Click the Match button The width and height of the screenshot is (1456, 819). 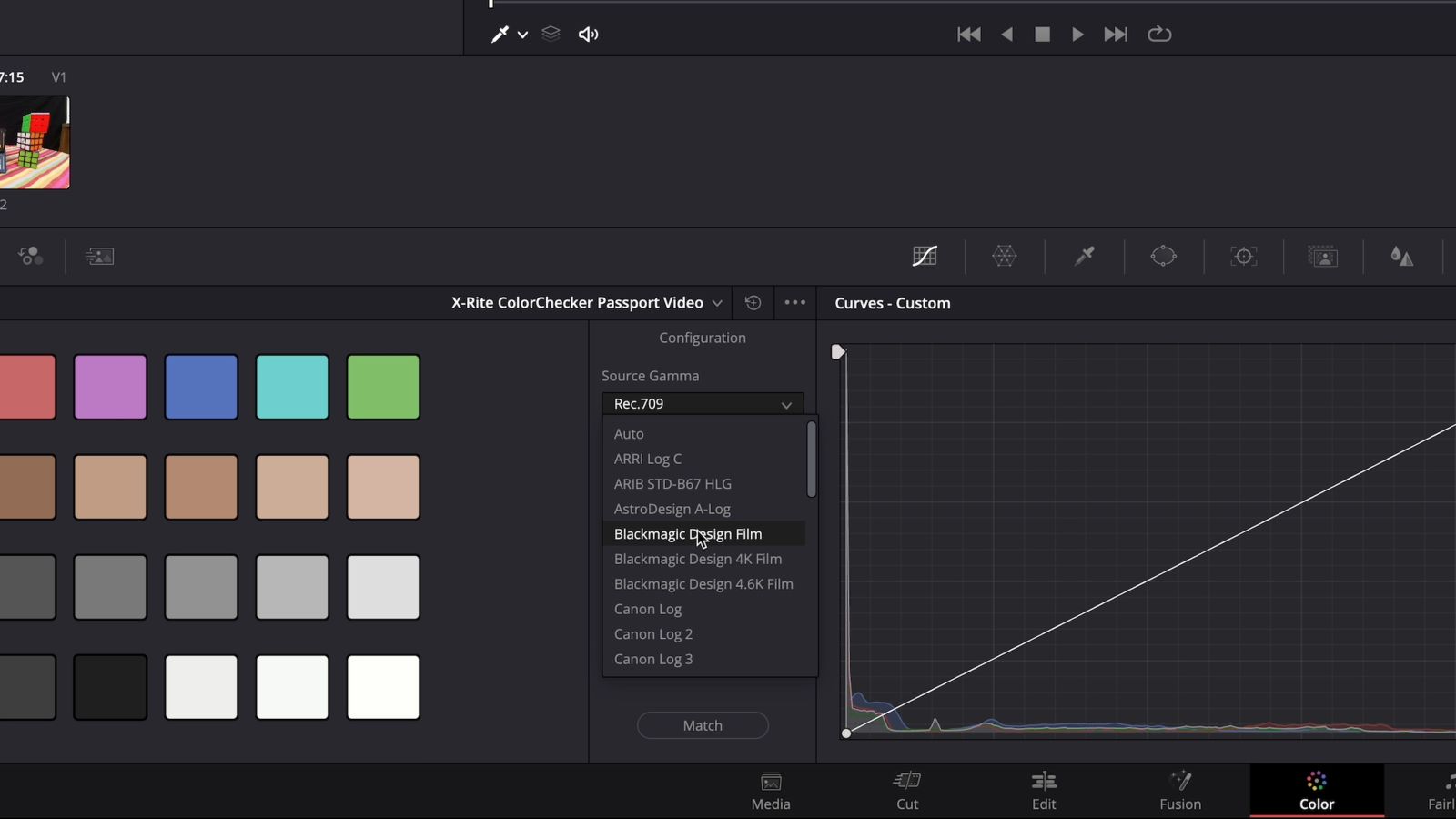pyautogui.click(x=703, y=725)
